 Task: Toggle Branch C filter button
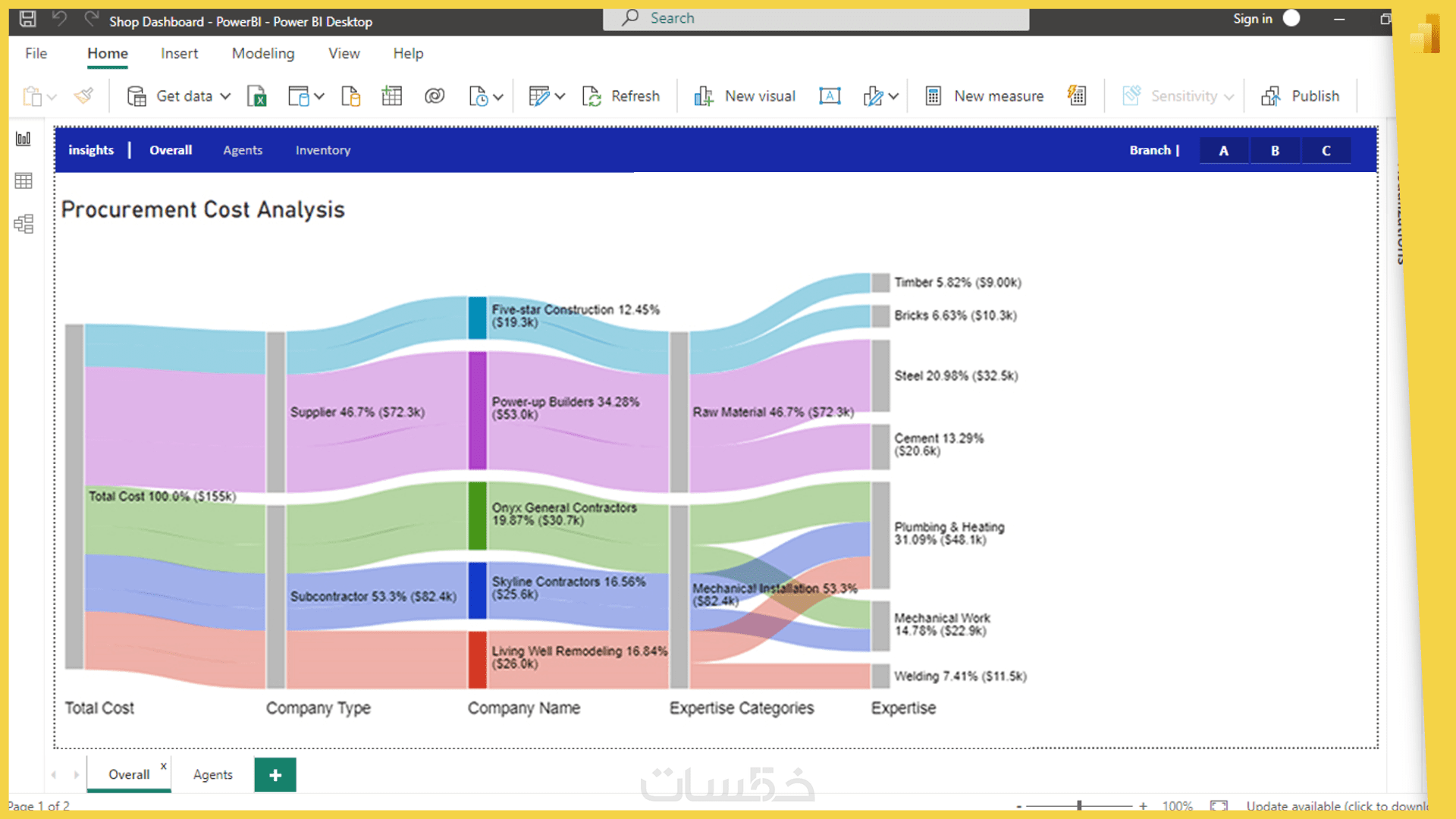coord(1326,150)
